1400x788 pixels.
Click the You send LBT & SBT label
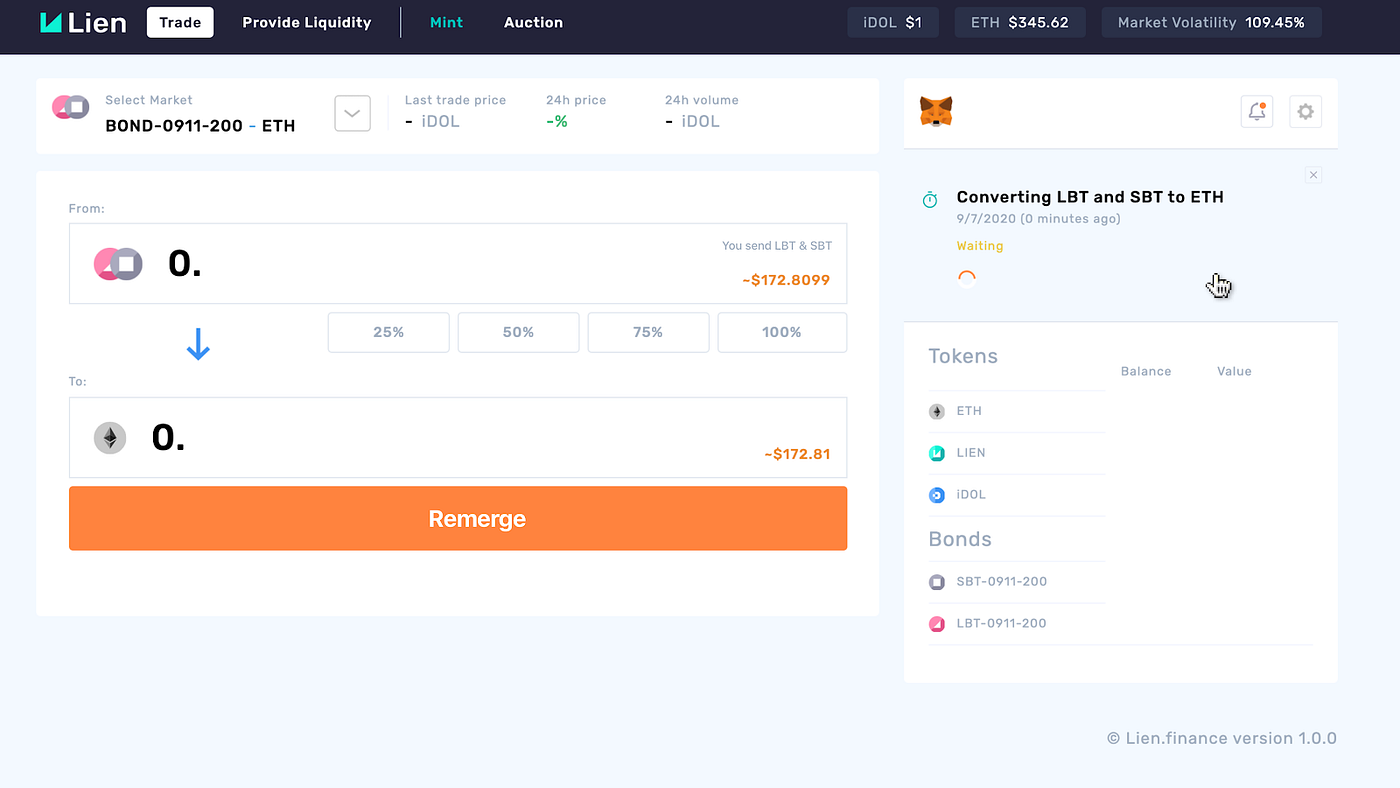coord(777,246)
